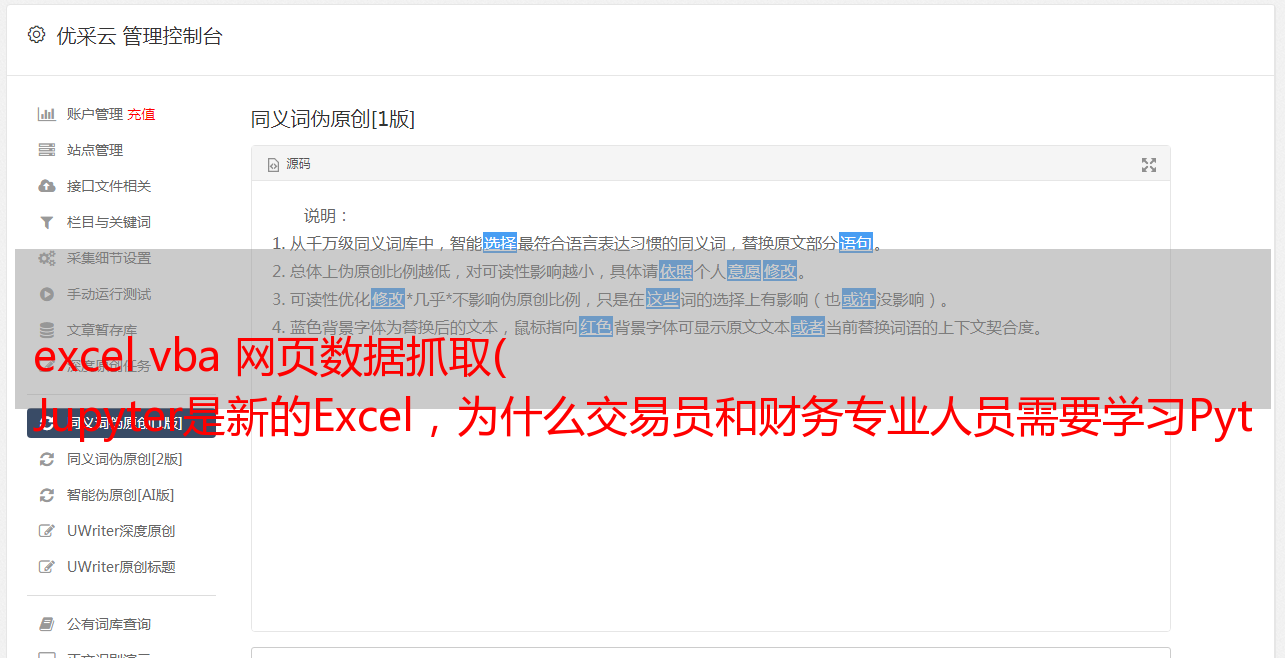Toggle 源码 source view button

pyautogui.click(x=289, y=164)
